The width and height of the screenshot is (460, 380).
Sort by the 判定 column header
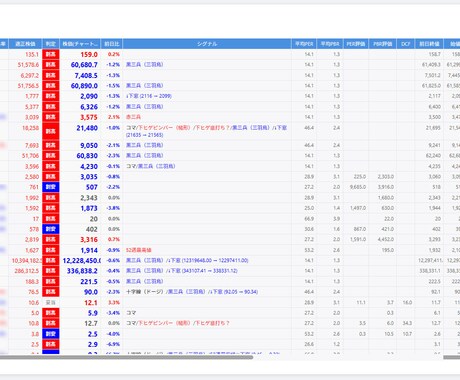coord(51,44)
